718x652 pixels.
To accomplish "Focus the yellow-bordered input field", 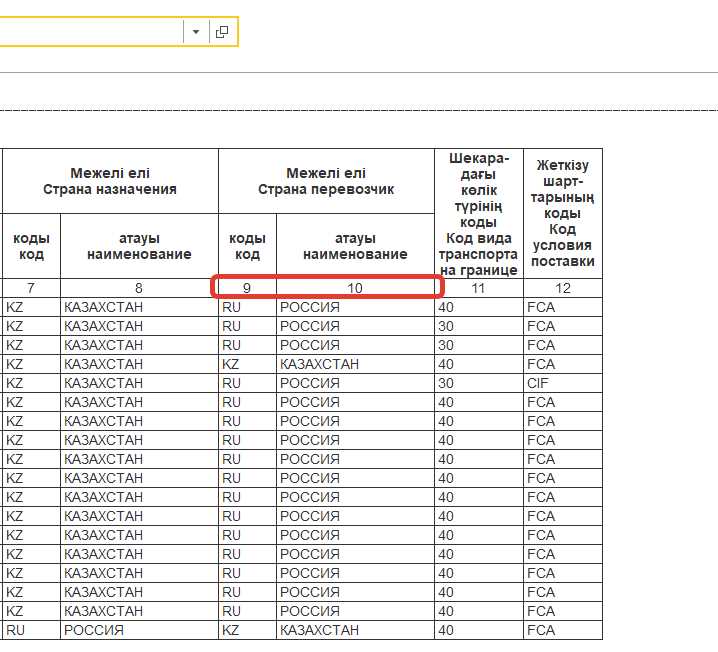I will pyautogui.click(x=91, y=32).
